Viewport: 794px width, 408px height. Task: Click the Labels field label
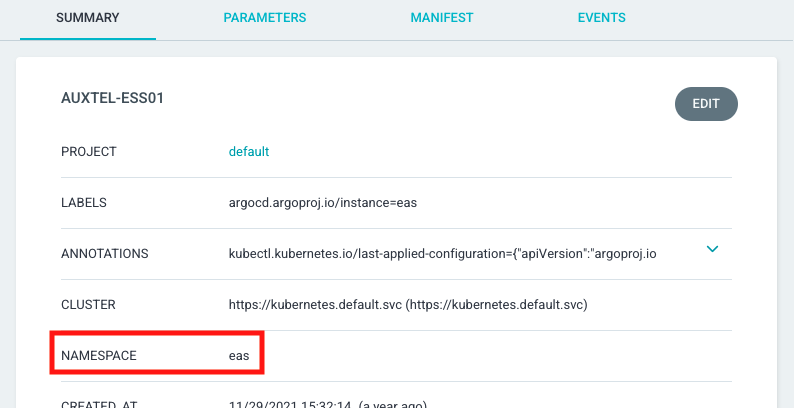coord(84,203)
